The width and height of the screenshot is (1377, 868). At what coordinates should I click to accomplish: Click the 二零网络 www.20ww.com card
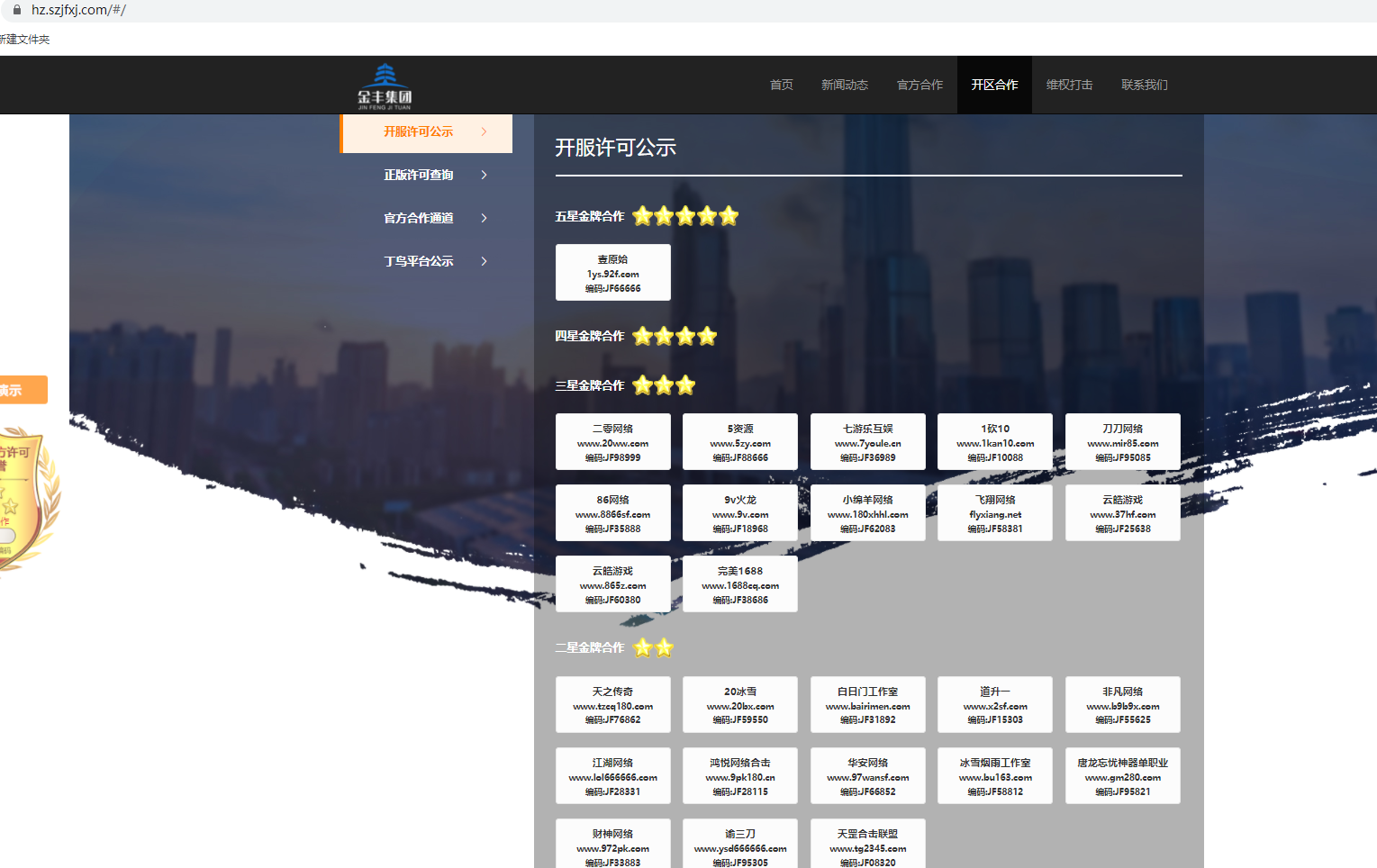click(x=612, y=442)
